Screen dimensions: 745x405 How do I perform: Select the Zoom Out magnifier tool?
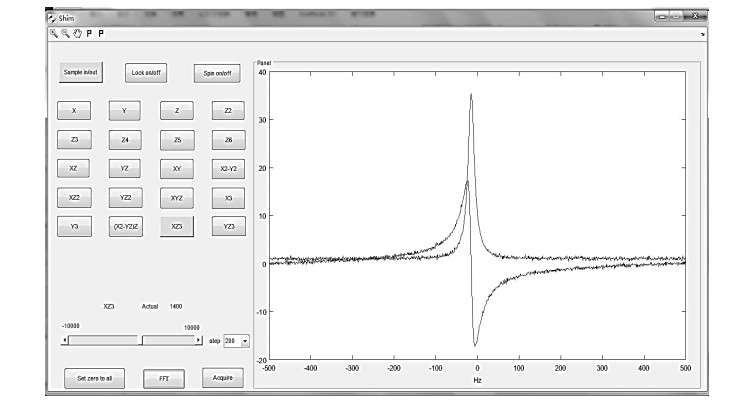pyautogui.click(x=65, y=34)
